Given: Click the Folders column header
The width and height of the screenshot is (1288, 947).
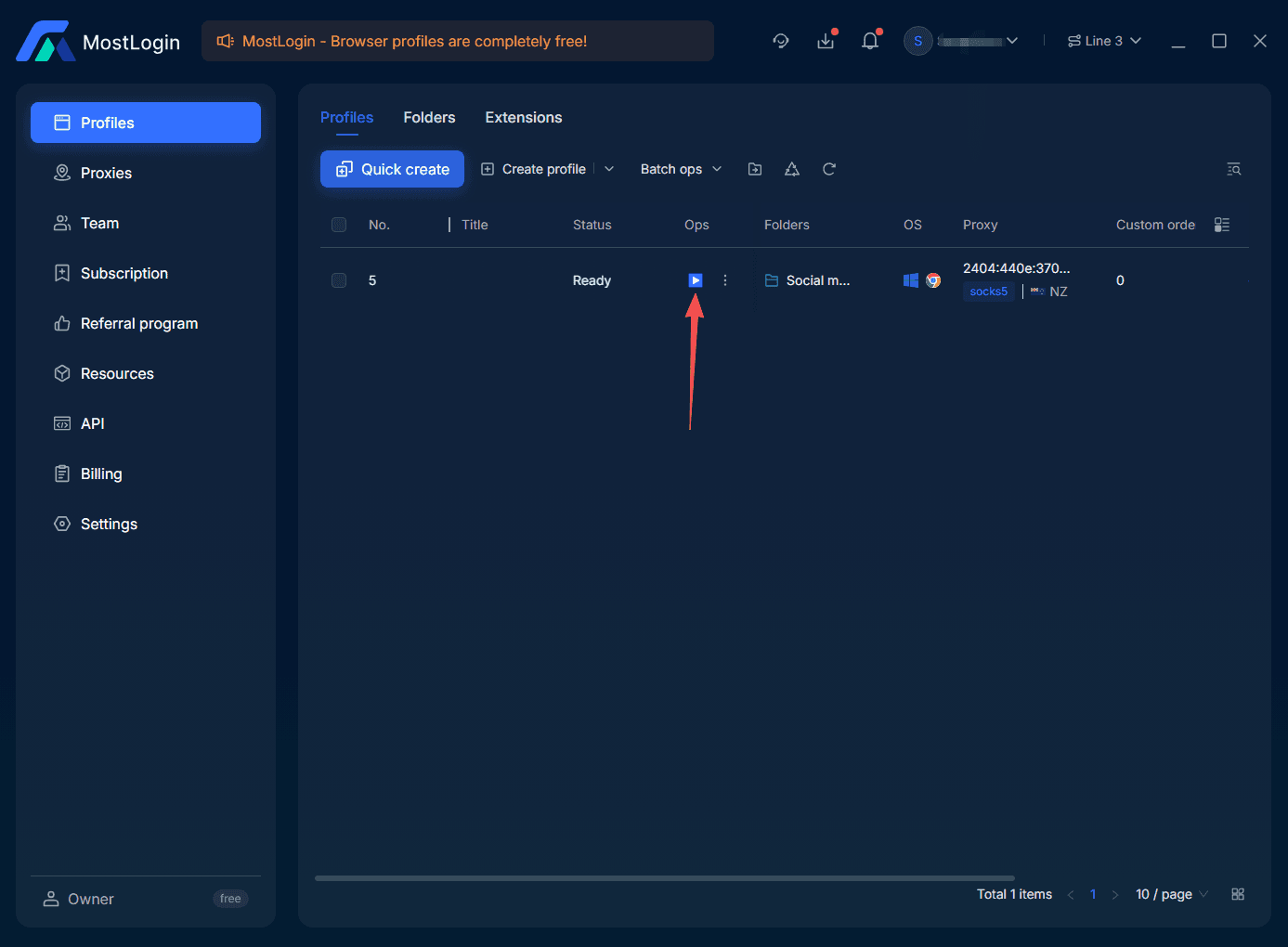Looking at the screenshot, I should pos(787,225).
